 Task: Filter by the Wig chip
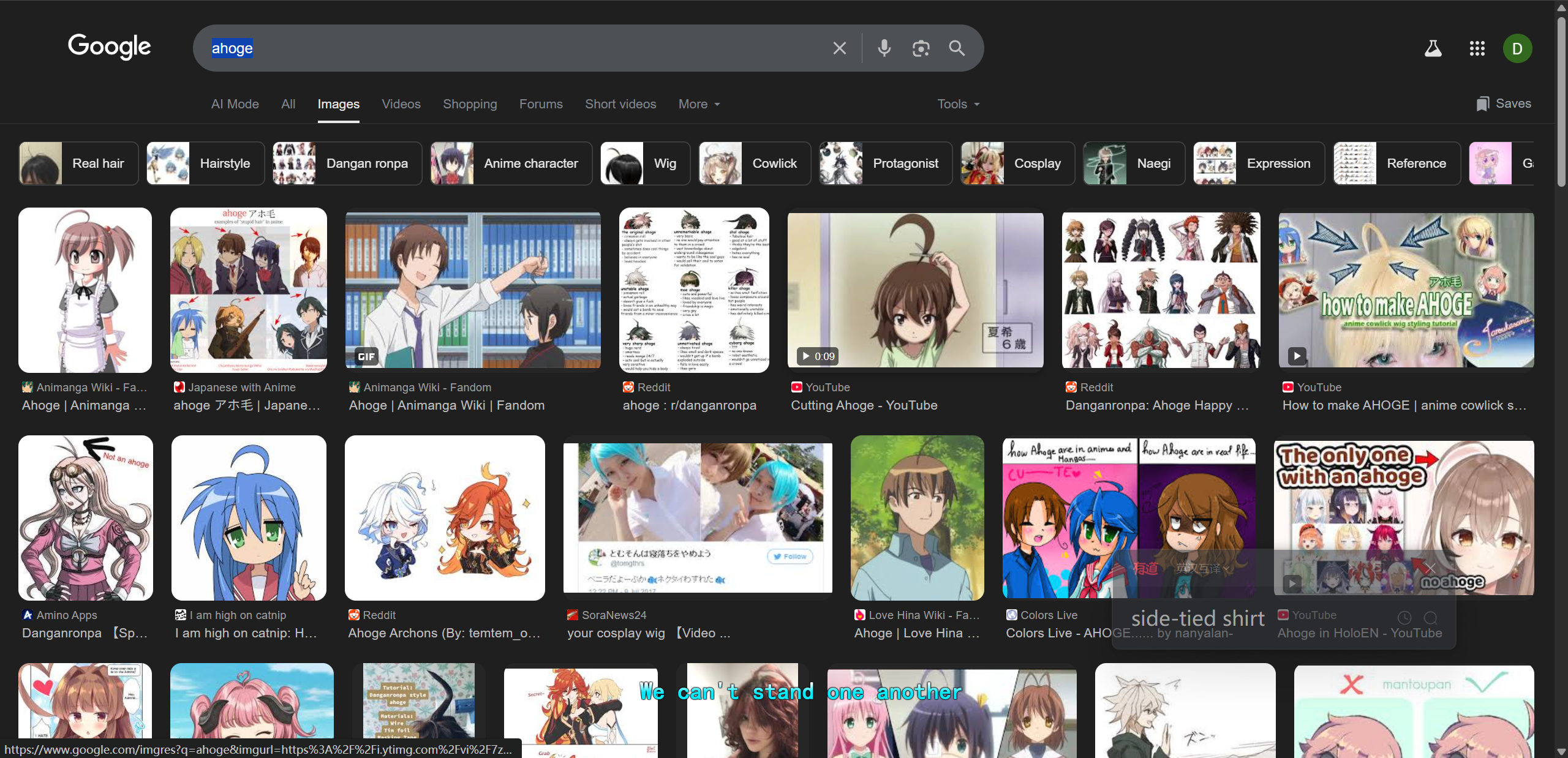(x=645, y=163)
